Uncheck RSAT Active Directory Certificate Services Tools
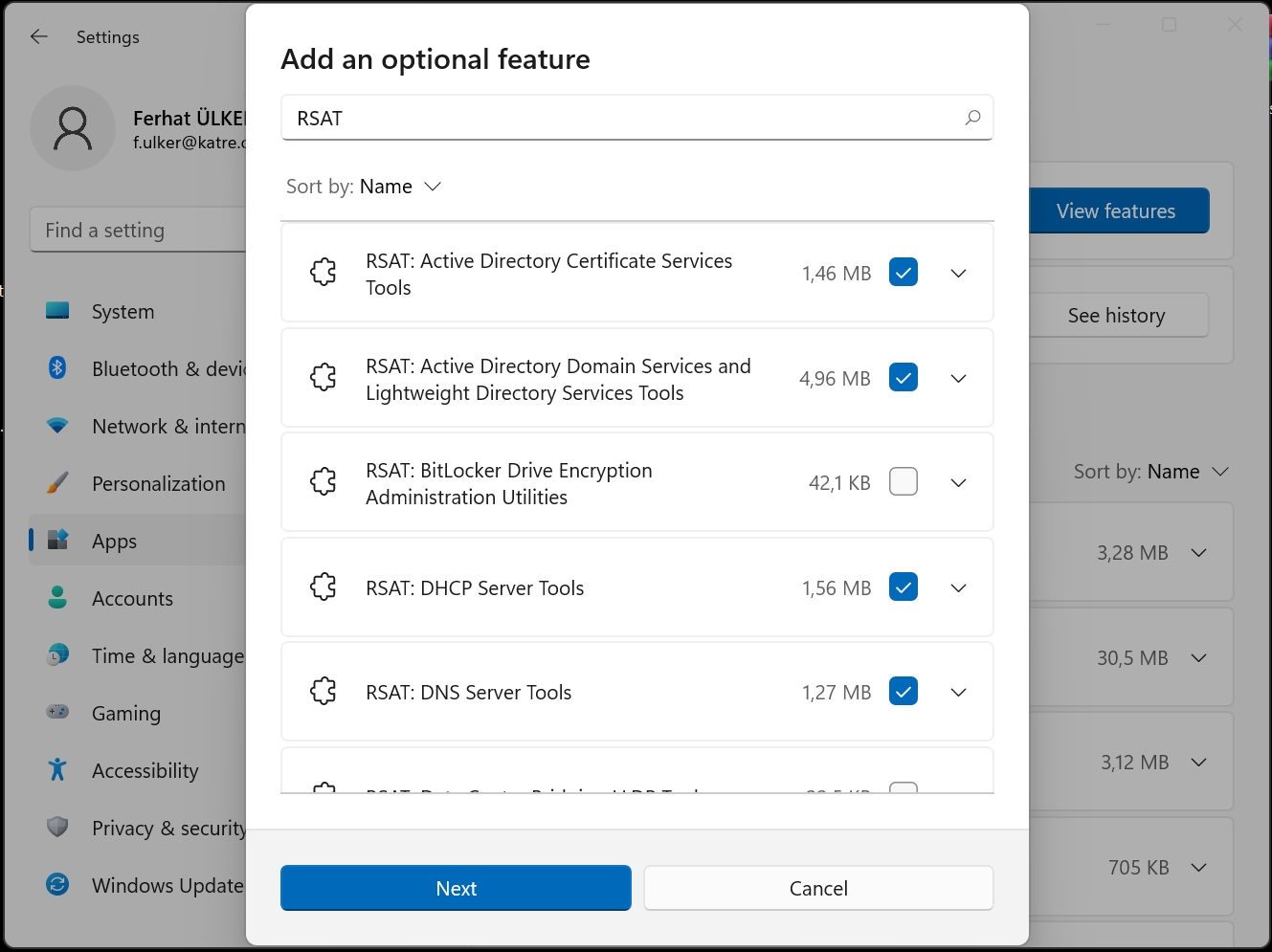The image size is (1272, 952). pyautogui.click(x=904, y=273)
